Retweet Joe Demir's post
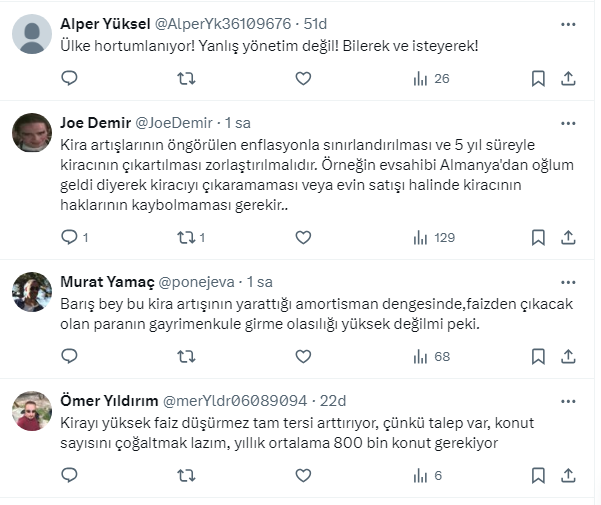This screenshot has height=505, width=601. [x=186, y=237]
